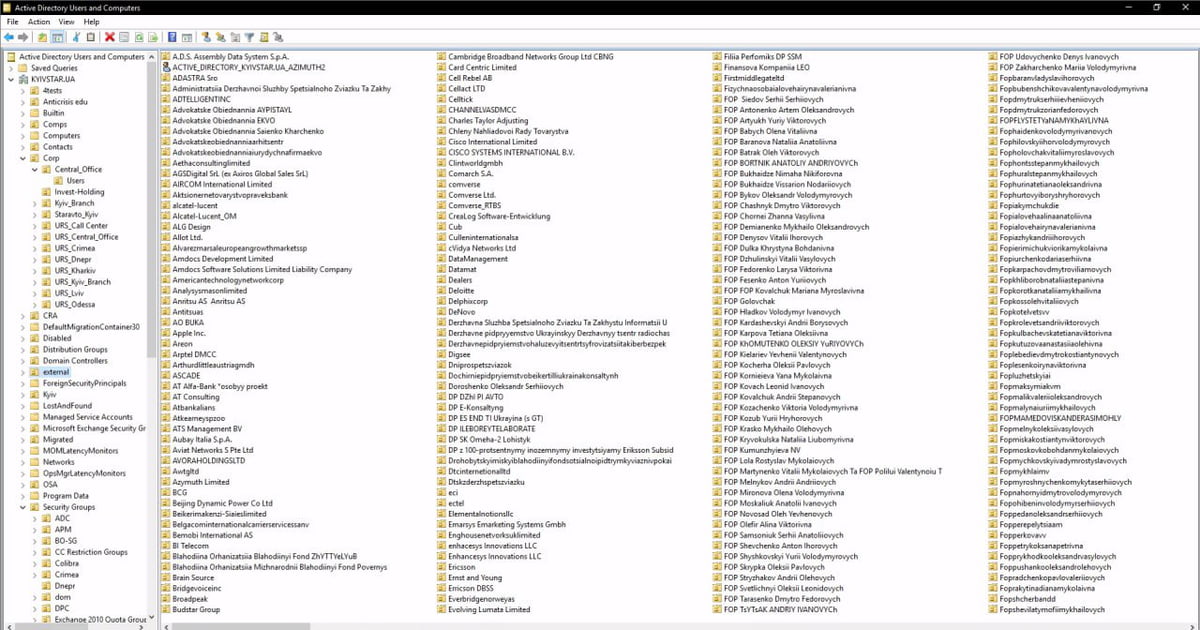1200x630 pixels.
Task: Click the Forward arrow in the toolbar
Action: (22, 37)
